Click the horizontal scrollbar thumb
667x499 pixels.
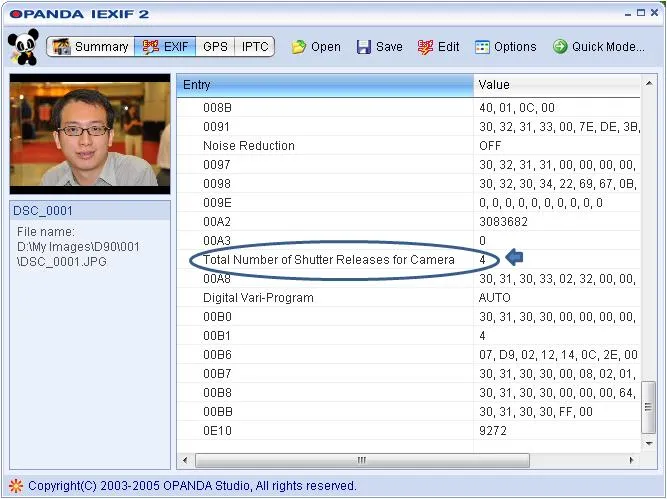click(x=362, y=460)
